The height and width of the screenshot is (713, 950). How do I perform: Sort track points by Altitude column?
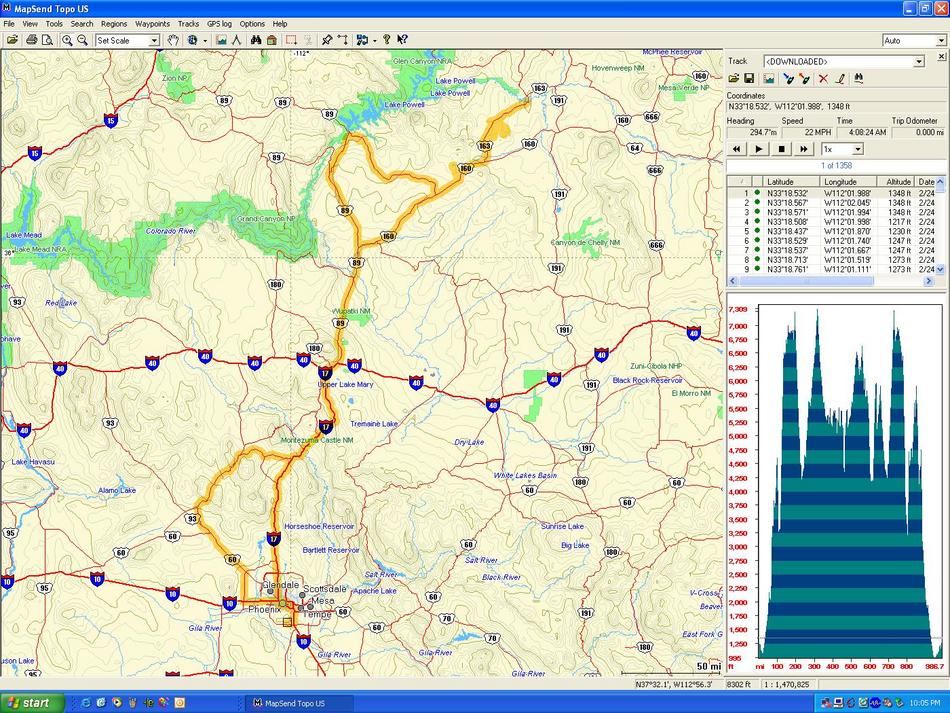[x=895, y=182]
